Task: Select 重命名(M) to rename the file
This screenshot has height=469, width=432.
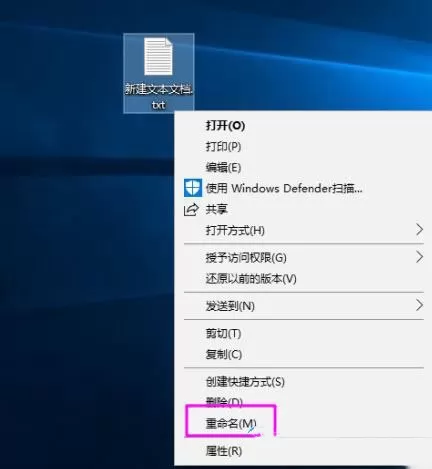Action: [231, 423]
